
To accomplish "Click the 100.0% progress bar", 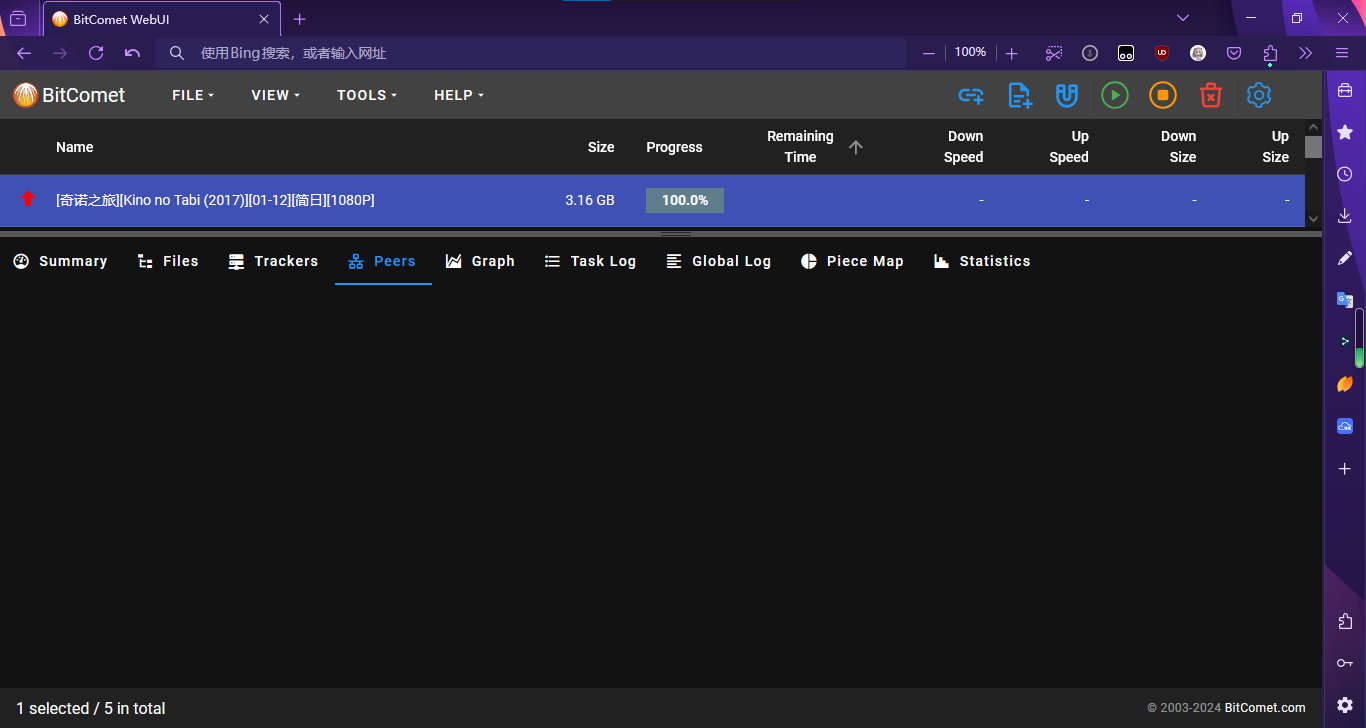I will 685,200.
